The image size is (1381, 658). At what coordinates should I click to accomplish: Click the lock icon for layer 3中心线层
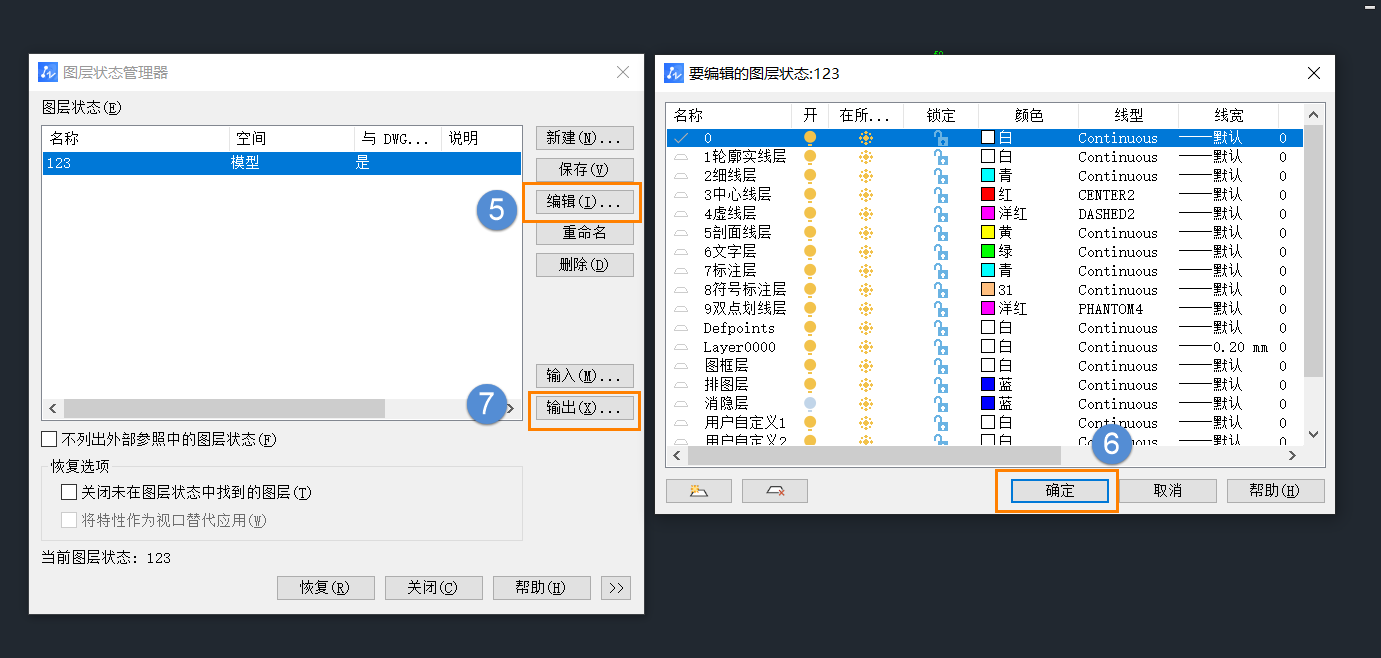click(941, 195)
